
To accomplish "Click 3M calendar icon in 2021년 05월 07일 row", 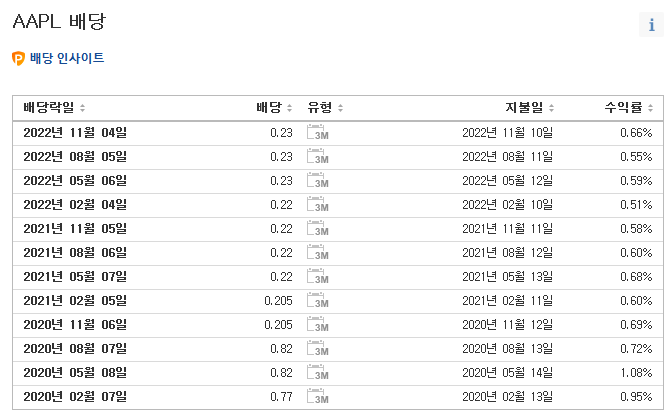I will click(317, 276).
